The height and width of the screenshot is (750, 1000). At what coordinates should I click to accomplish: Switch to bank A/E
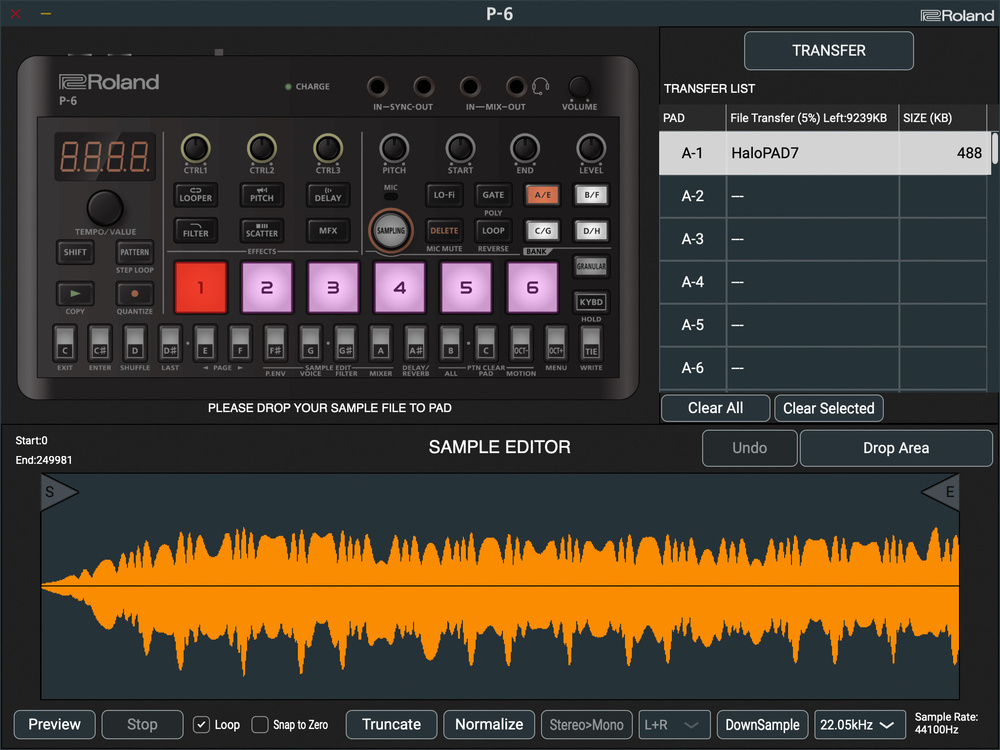point(542,195)
